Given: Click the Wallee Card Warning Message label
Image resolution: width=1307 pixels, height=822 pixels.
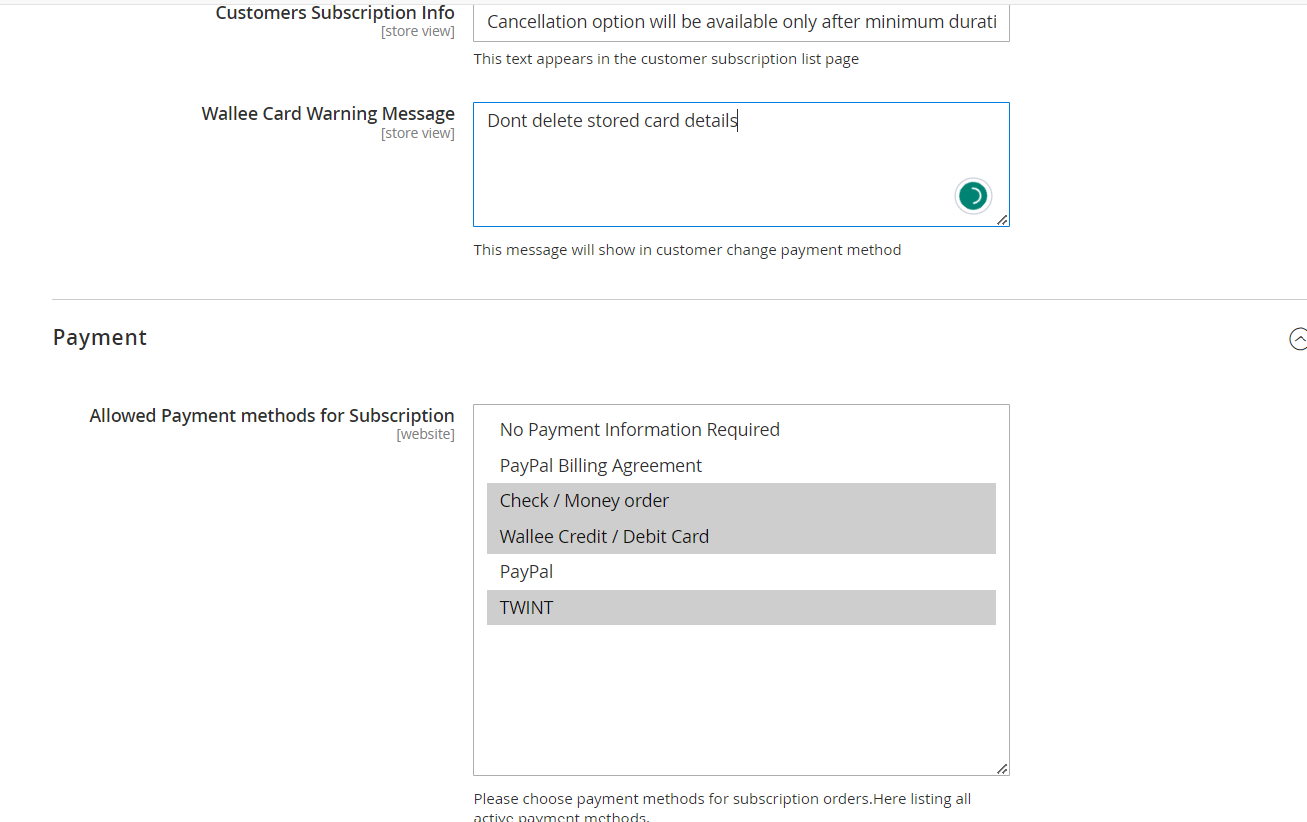Looking at the screenshot, I should [x=328, y=114].
